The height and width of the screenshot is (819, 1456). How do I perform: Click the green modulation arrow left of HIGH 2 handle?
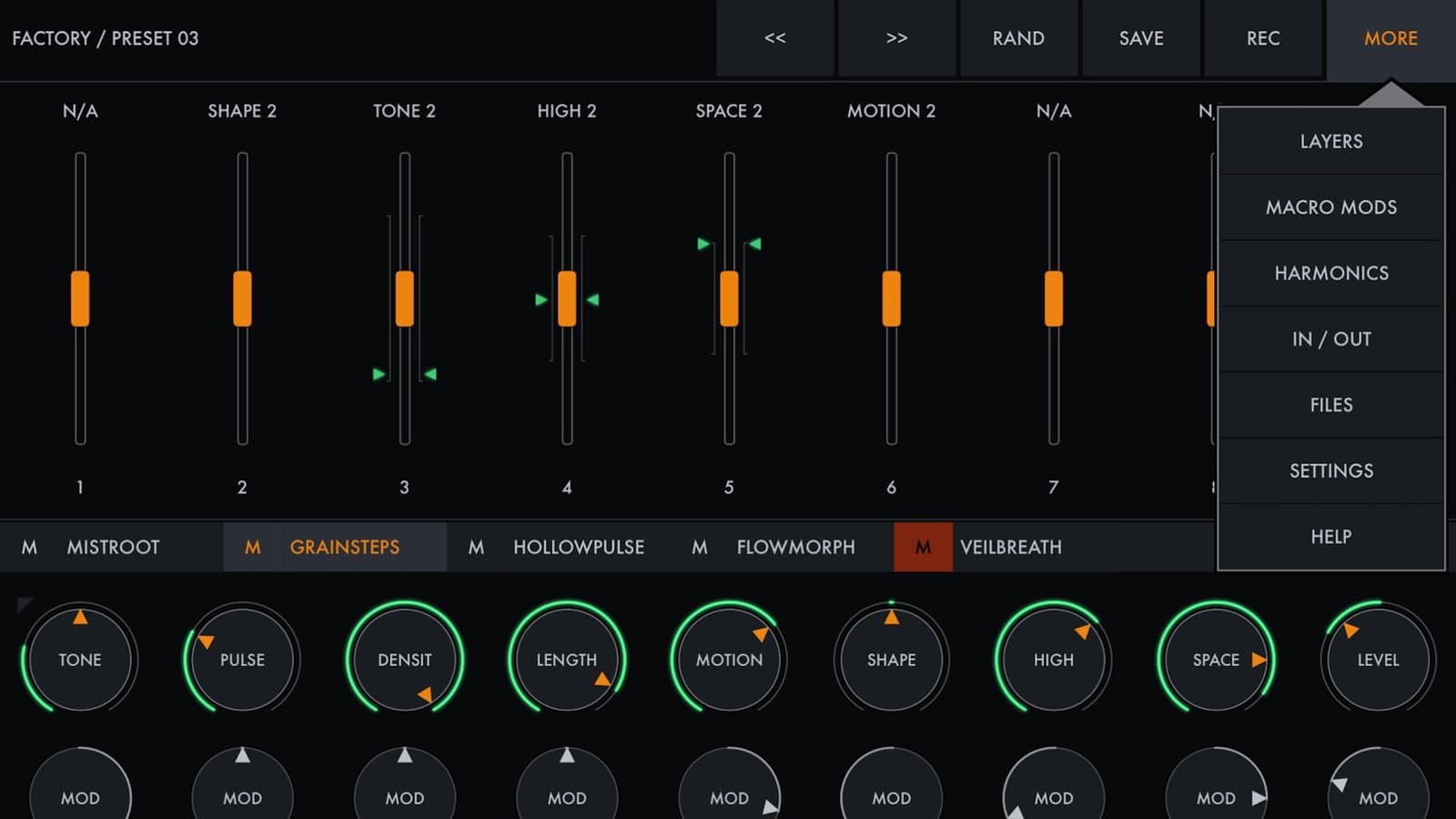pyautogui.click(x=541, y=299)
